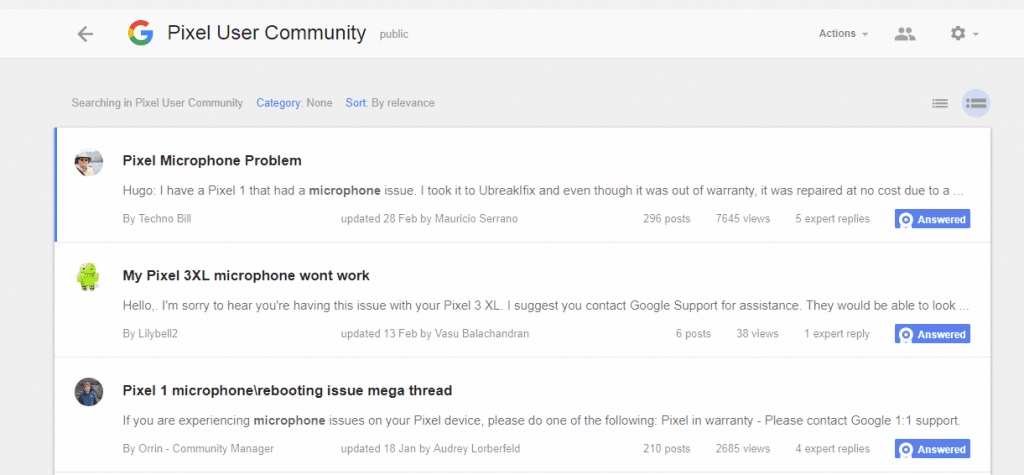Open My Pixel 3XL microphone wont work

click(x=246, y=275)
